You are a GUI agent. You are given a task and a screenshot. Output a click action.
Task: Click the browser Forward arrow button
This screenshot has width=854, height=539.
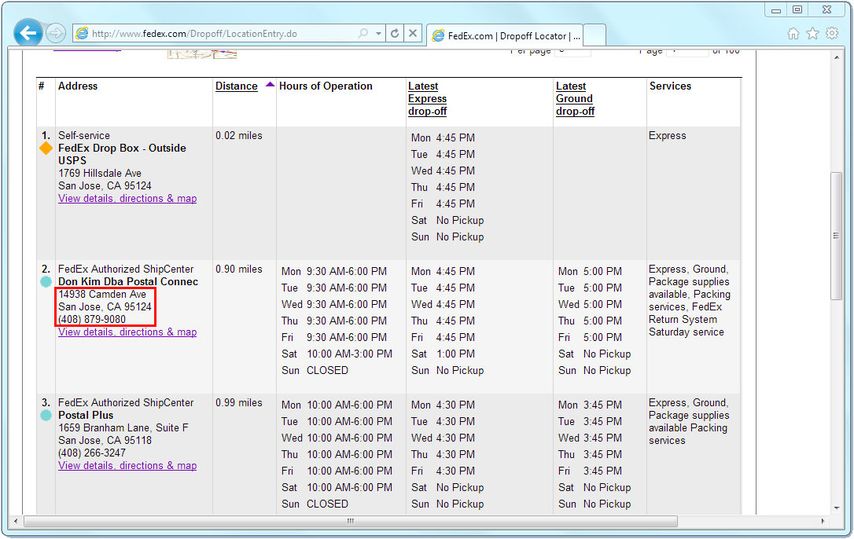pos(56,33)
